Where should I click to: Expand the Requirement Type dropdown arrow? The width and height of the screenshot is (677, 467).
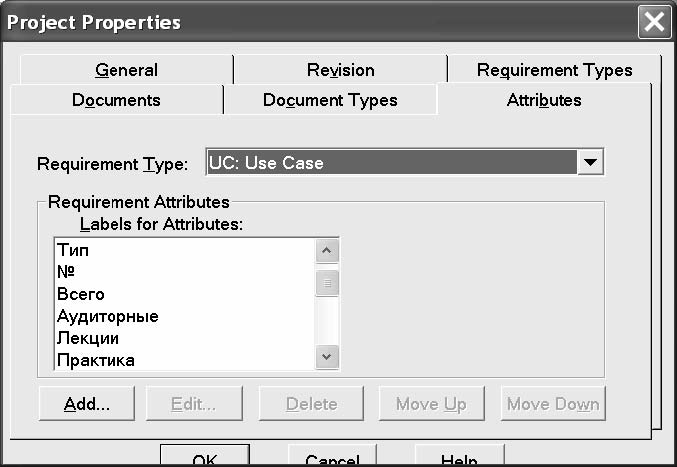[590, 162]
